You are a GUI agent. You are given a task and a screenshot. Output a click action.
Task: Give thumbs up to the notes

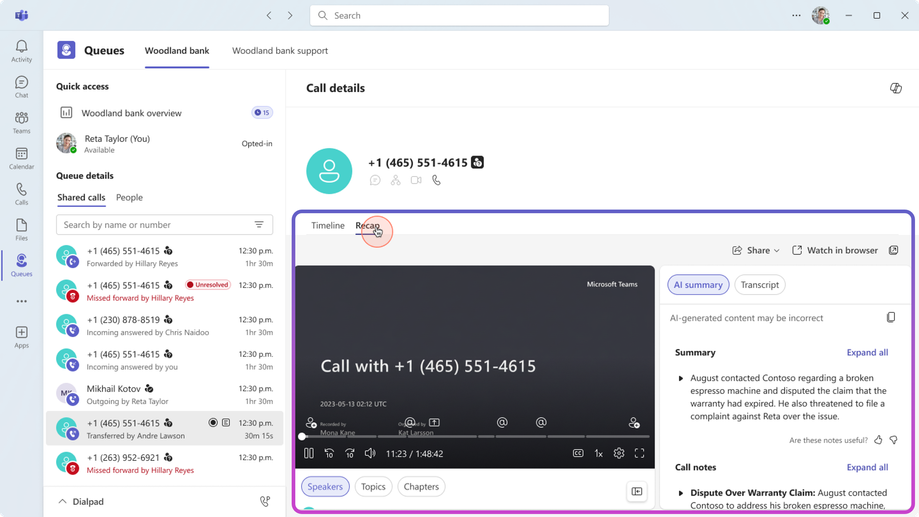tap(878, 440)
